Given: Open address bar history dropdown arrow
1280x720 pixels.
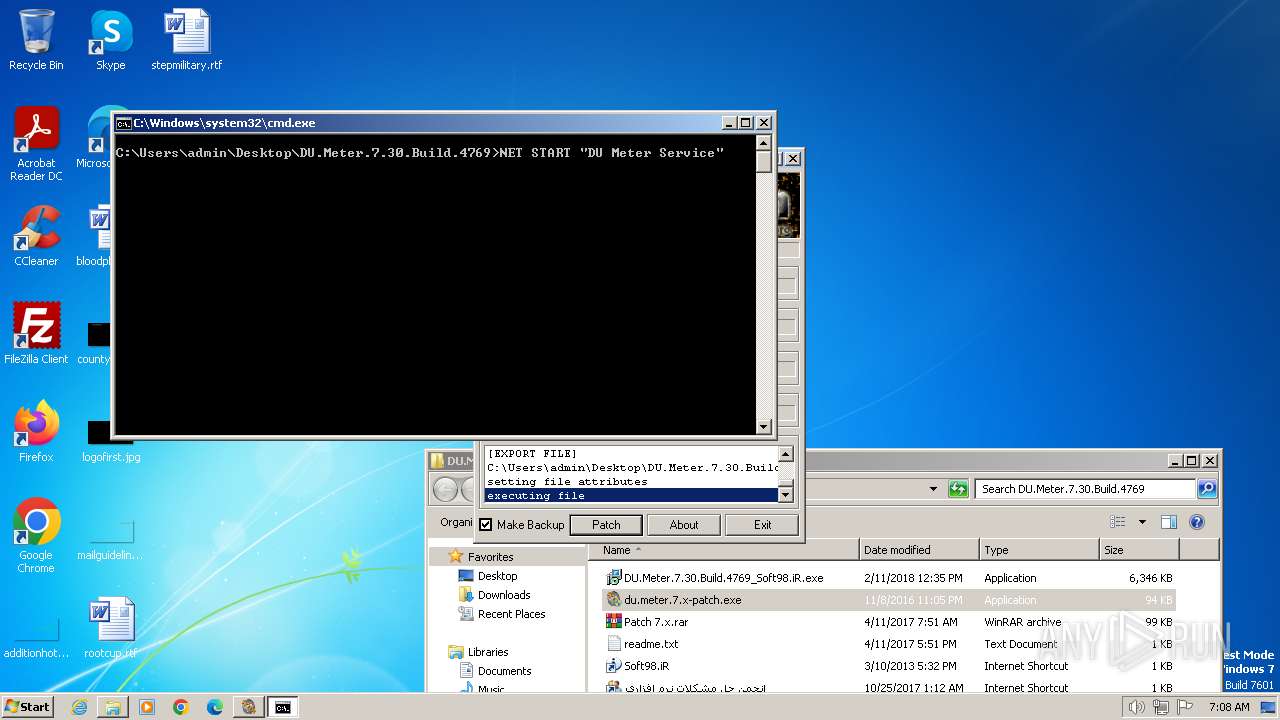Looking at the screenshot, I should pyautogui.click(x=933, y=489).
